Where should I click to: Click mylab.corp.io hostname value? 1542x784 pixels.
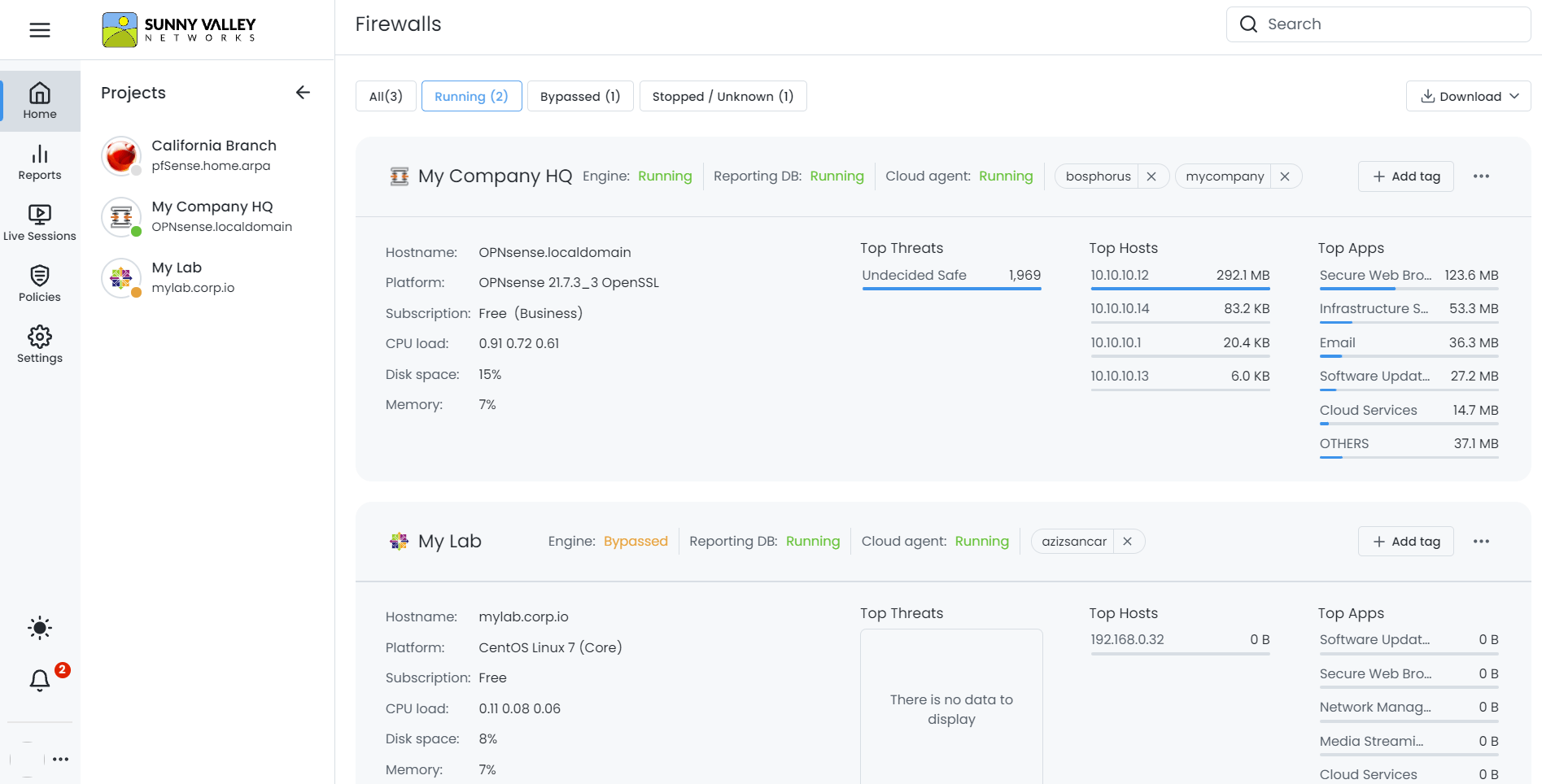coord(523,617)
